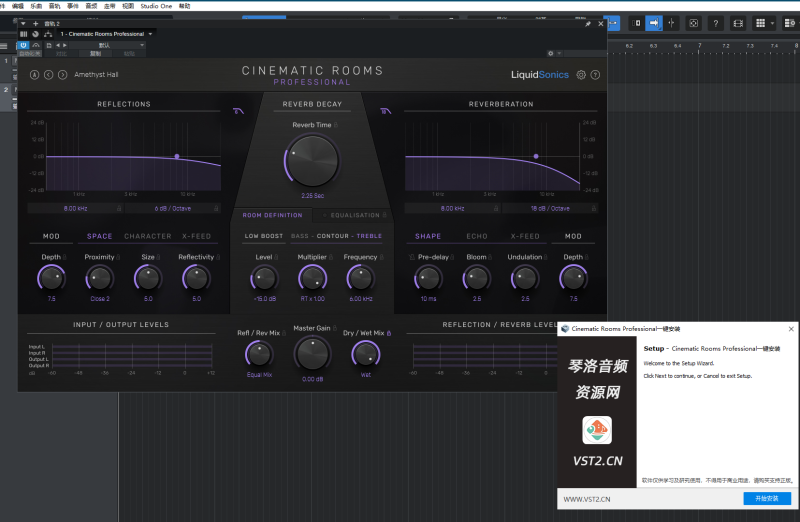This screenshot has width=800, height=522.
Task: Open the Echo tab in Reverberation
Action: [477, 237]
